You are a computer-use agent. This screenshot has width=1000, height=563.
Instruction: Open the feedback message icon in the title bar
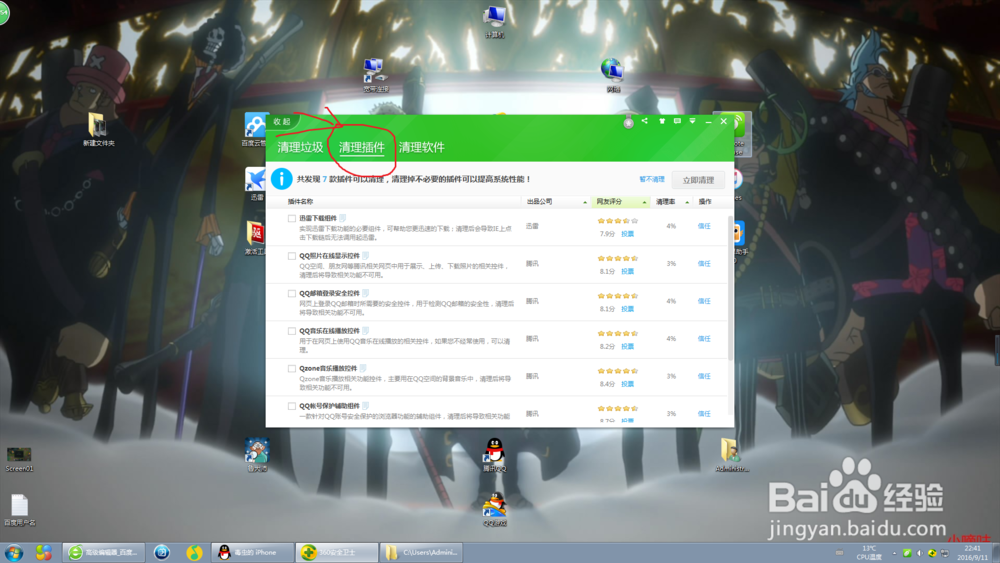677,121
